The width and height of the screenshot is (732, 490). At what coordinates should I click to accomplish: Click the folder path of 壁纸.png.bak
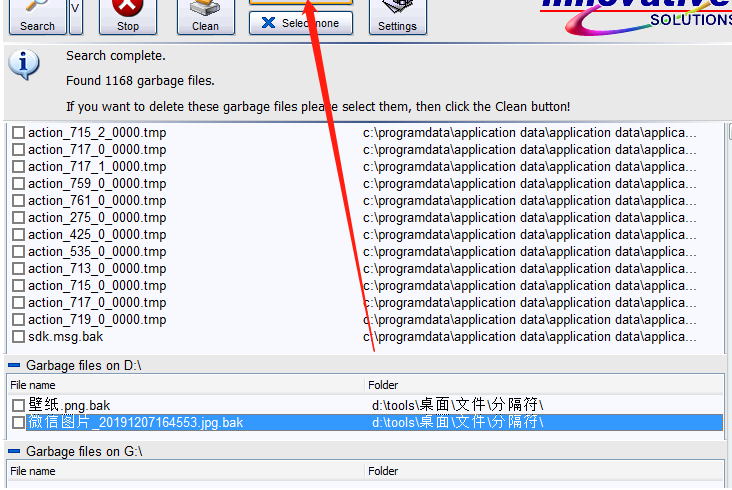pos(458,405)
